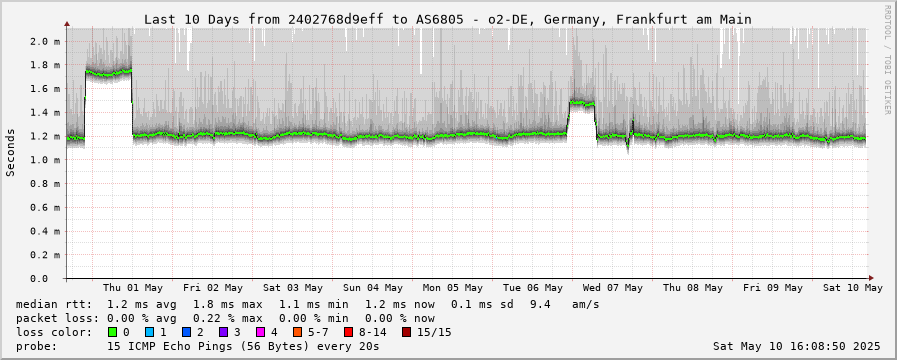Click the '1.2 ms now' median rtt value

[399, 304]
